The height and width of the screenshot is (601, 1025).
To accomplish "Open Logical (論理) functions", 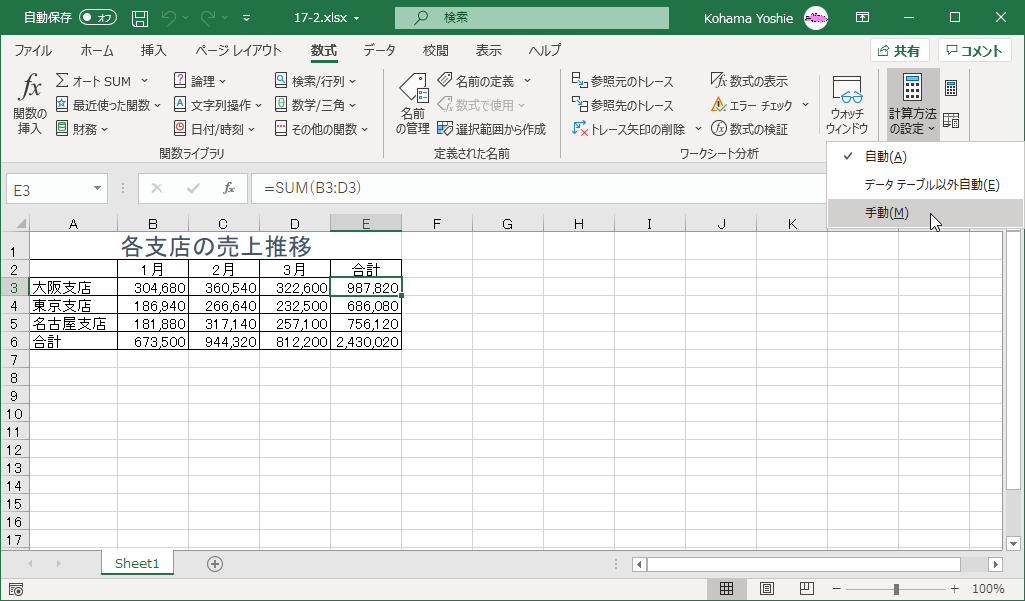I will click(x=200, y=81).
